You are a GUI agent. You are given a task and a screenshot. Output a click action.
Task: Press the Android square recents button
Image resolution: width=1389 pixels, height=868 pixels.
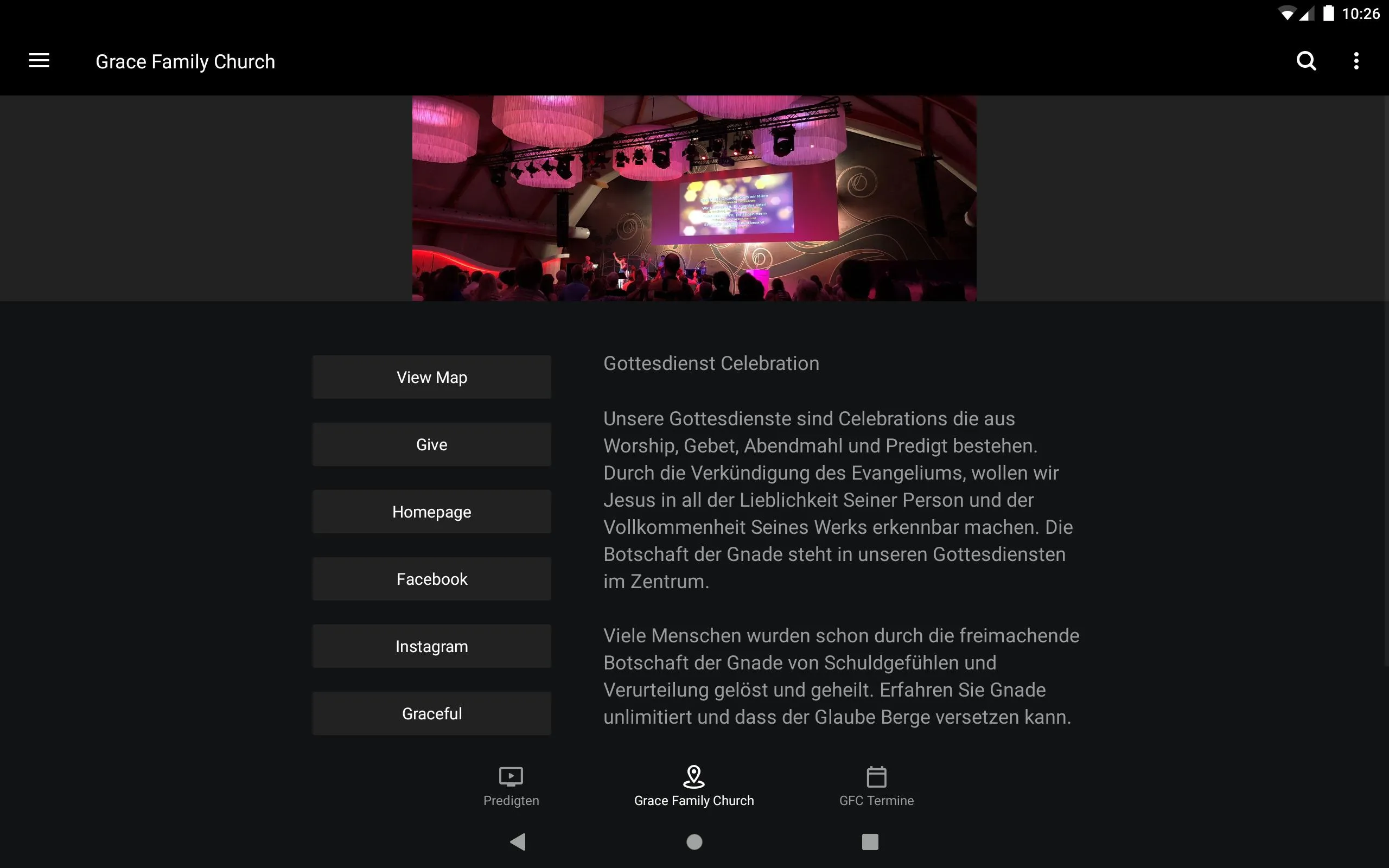tap(868, 840)
